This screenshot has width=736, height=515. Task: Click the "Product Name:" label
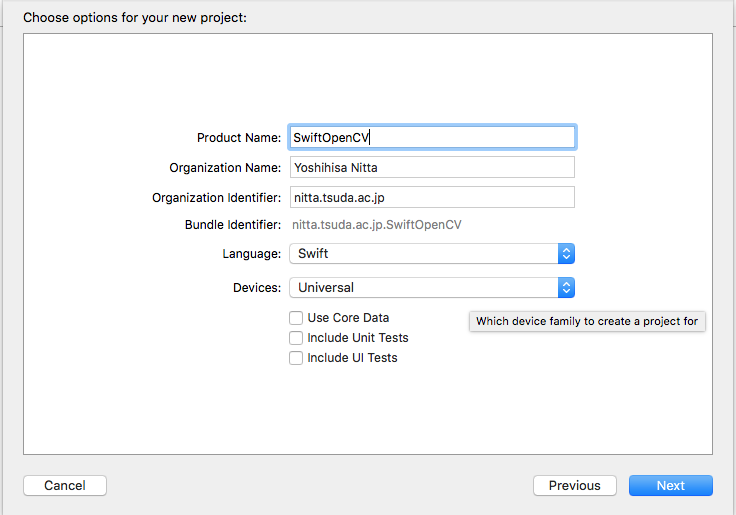[239, 138]
